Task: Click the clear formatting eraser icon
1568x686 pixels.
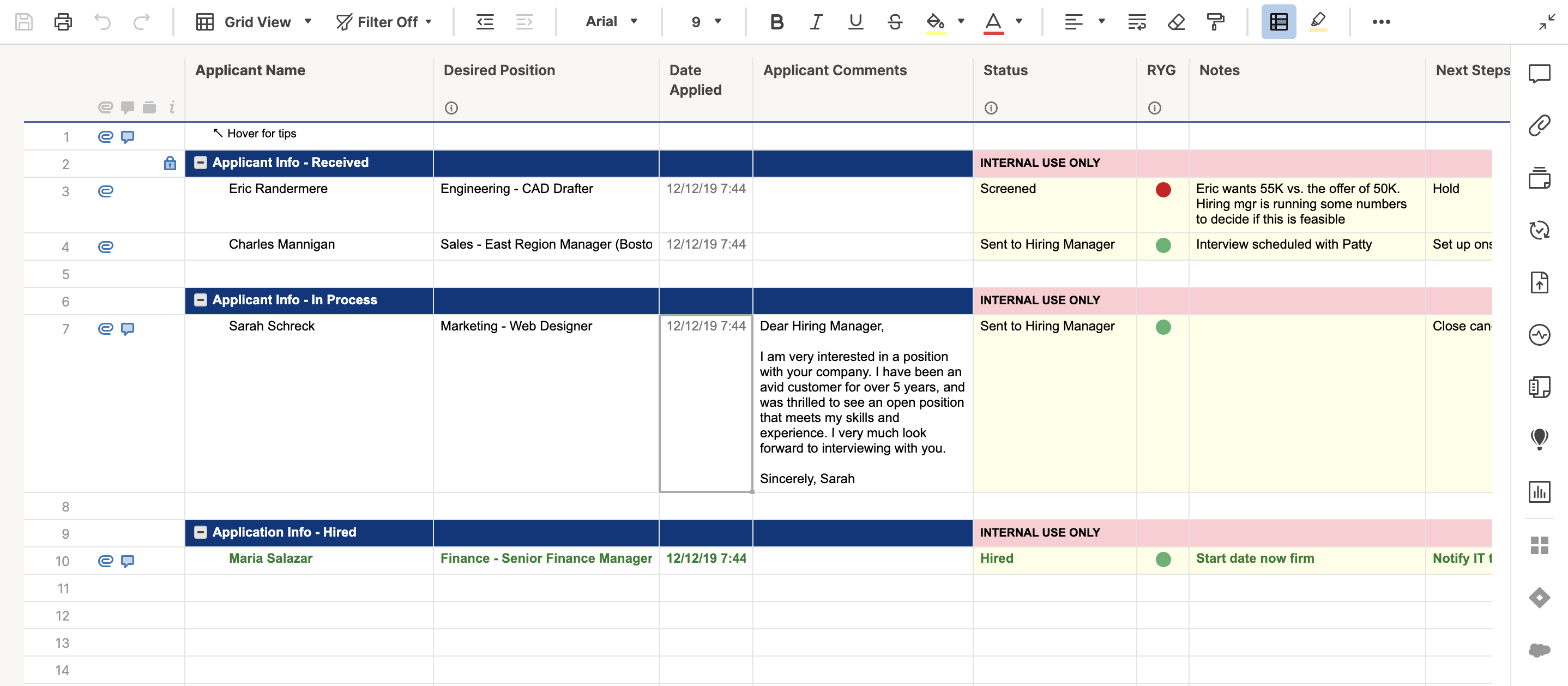Action: (1176, 22)
